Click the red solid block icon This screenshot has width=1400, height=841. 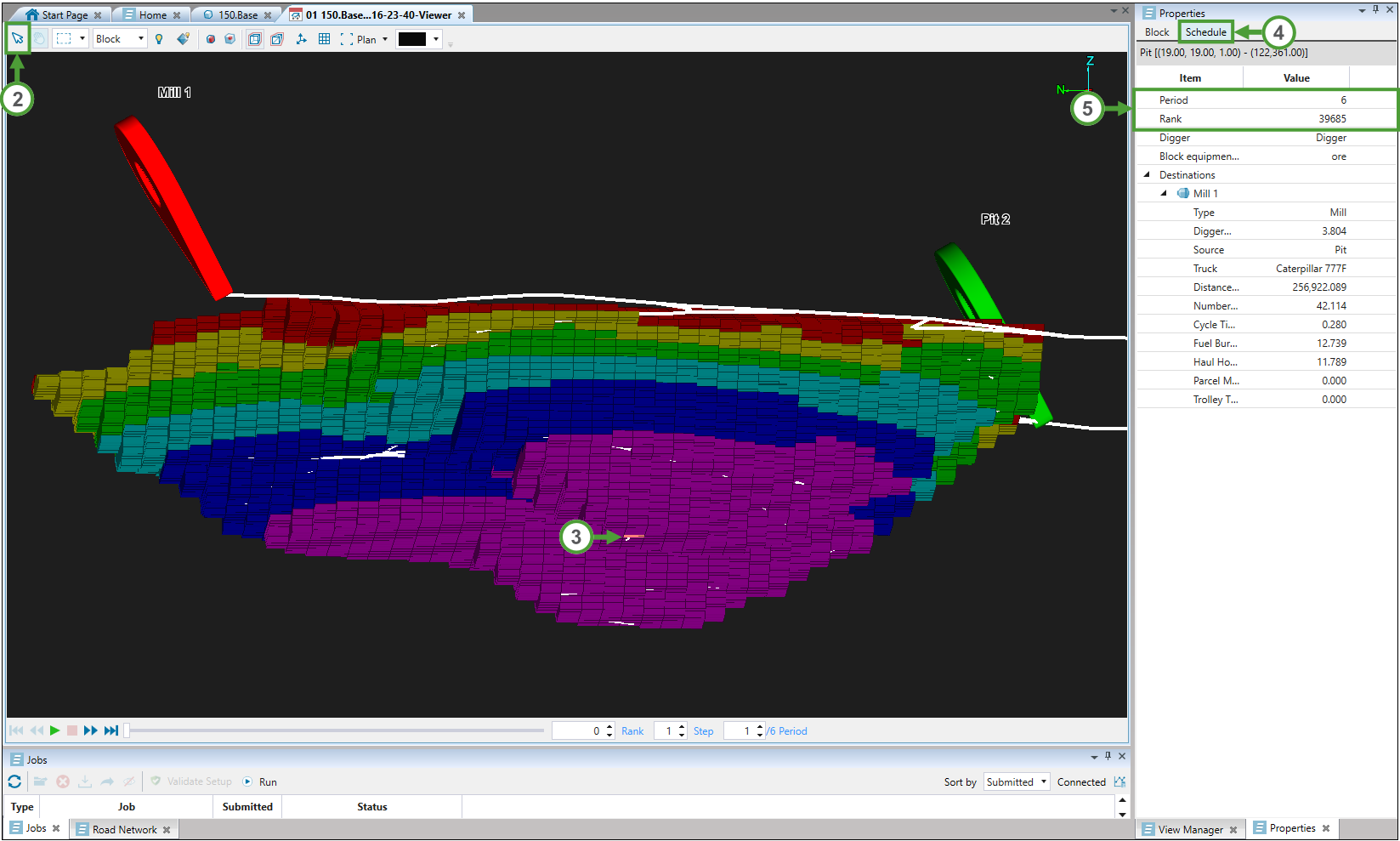pos(210,39)
